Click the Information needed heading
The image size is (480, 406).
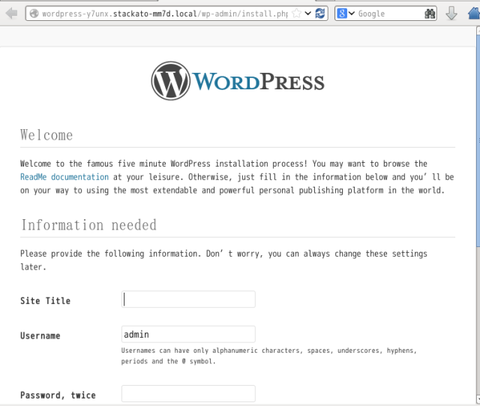point(89,225)
